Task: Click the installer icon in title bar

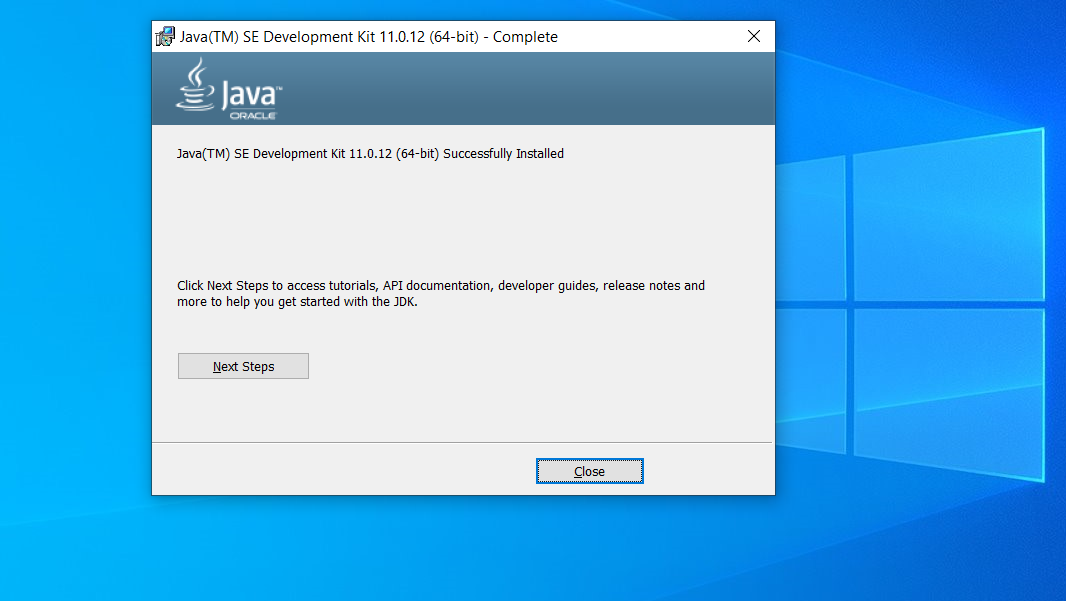Action: (165, 37)
